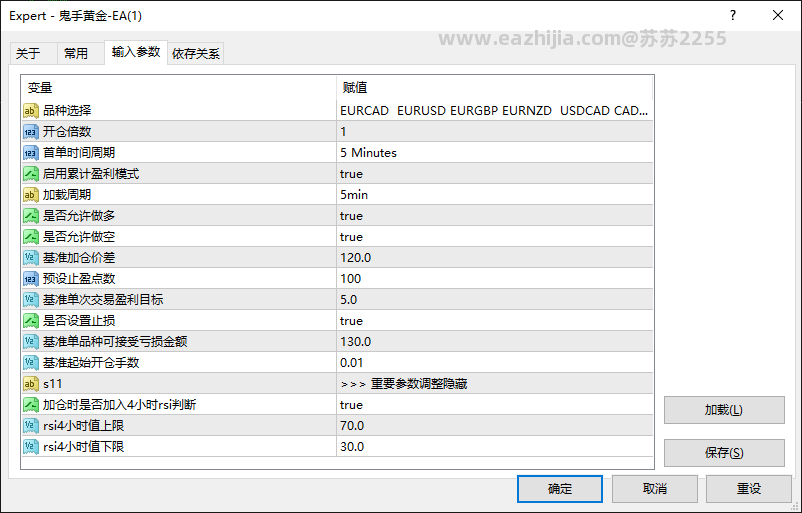Click the 变量 column header
This screenshot has width=802, height=513.
pyautogui.click(x=179, y=88)
